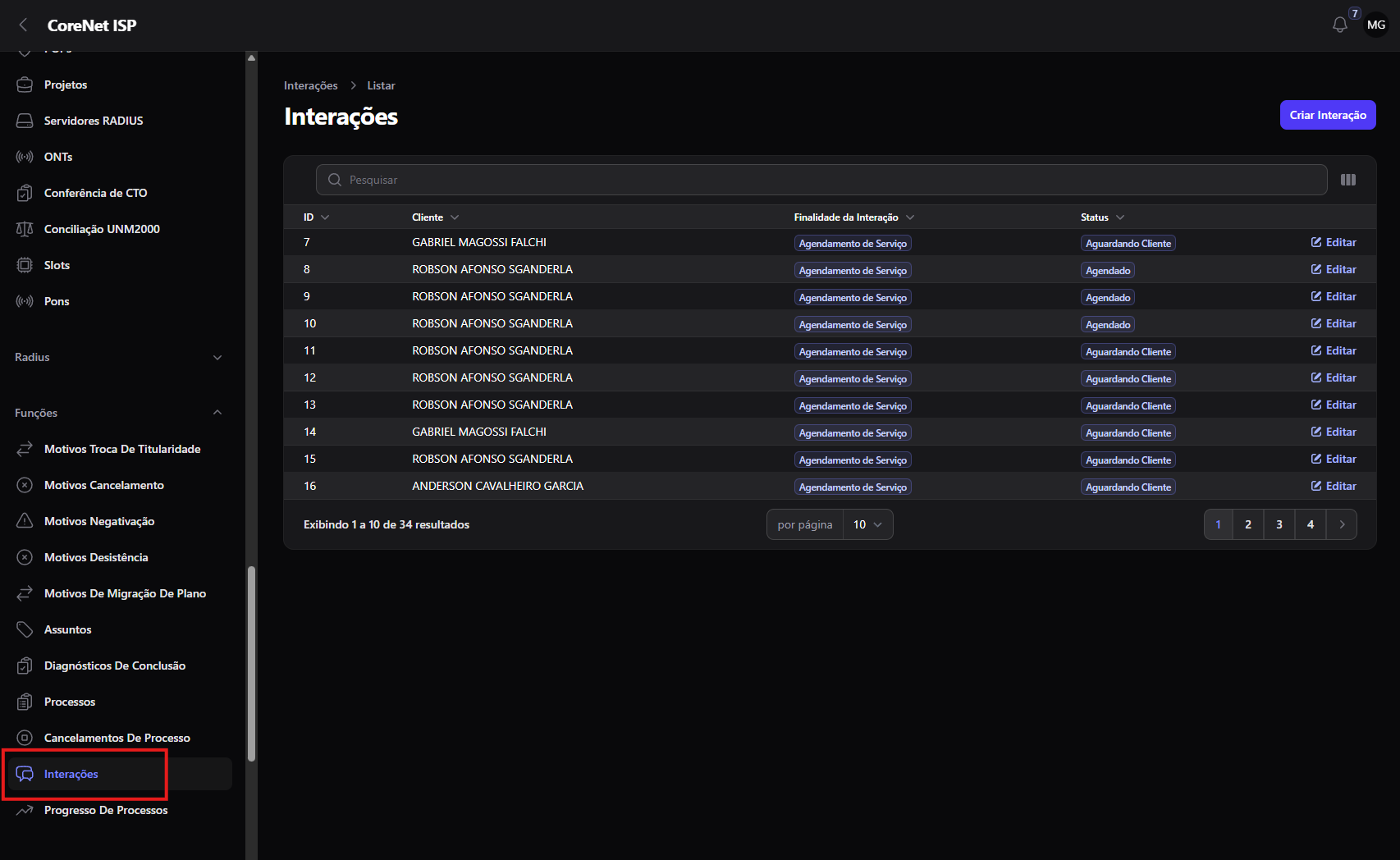Click the Interações breadcrumb link

coord(311,85)
